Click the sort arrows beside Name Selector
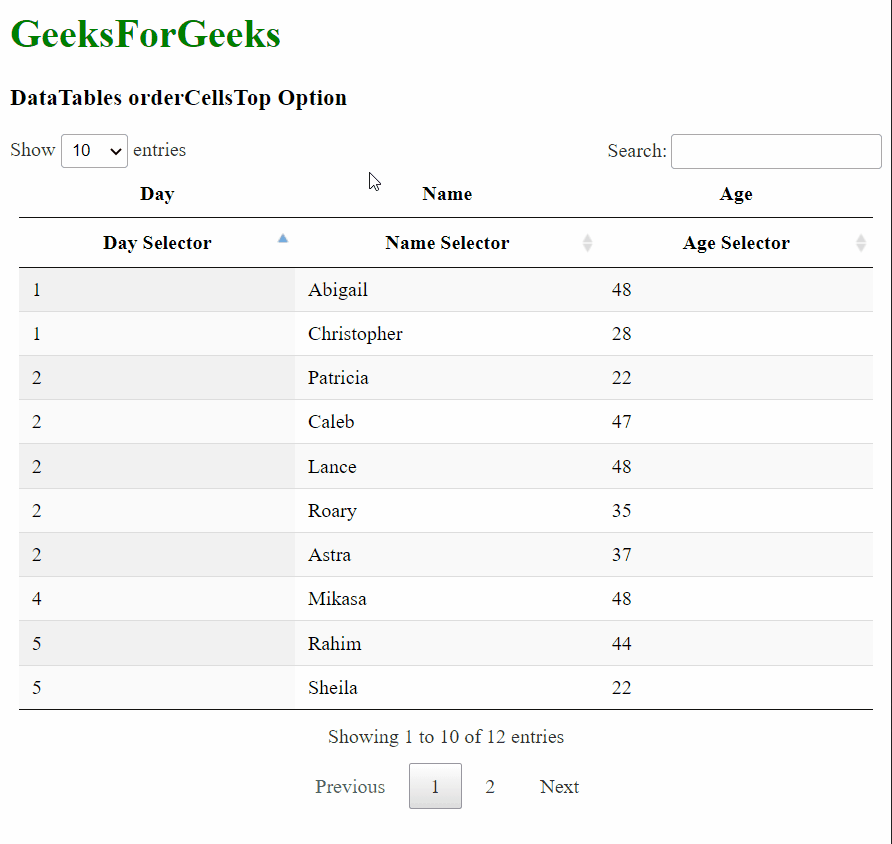The width and height of the screenshot is (892, 844). [587, 242]
